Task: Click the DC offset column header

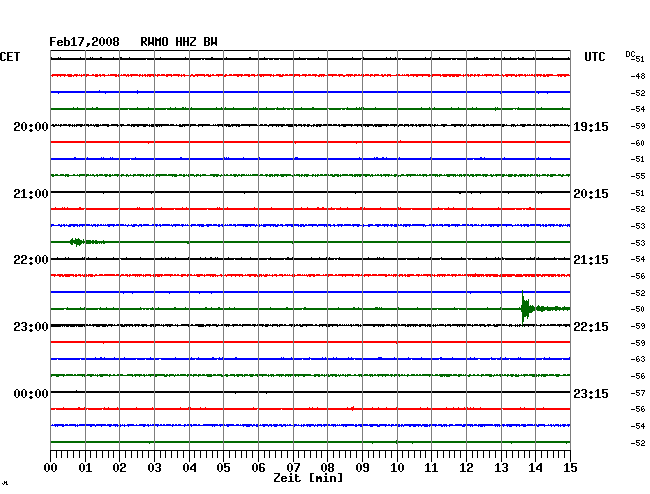Action: [630, 54]
